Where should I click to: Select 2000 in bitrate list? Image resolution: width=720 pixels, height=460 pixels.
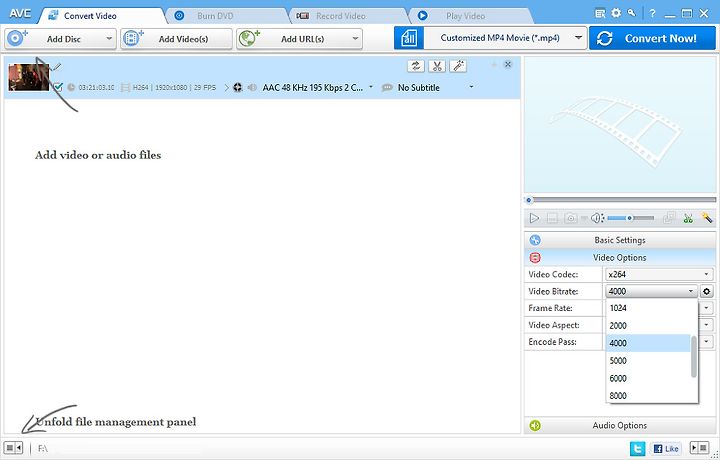click(648, 325)
